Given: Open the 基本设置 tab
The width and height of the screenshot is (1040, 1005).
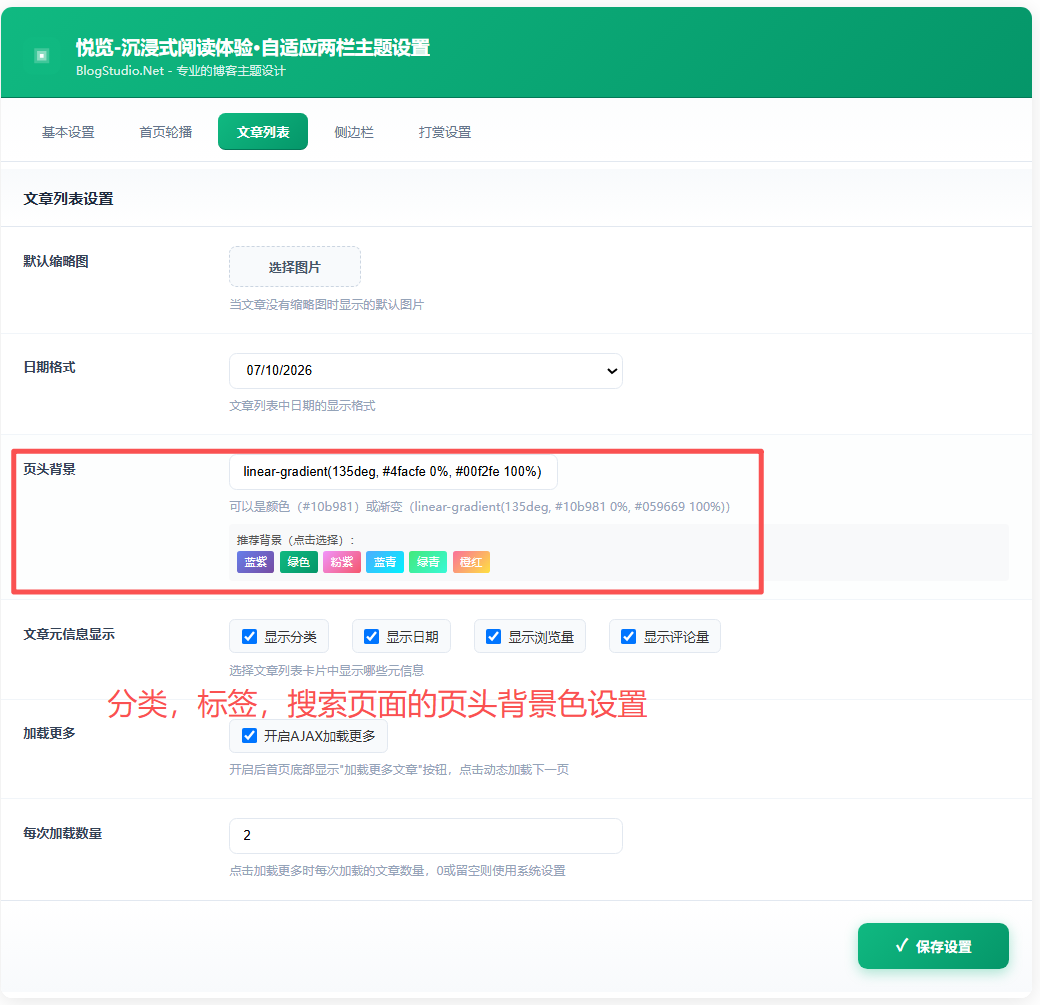Looking at the screenshot, I should pyautogui.click(x=68, y=132).
